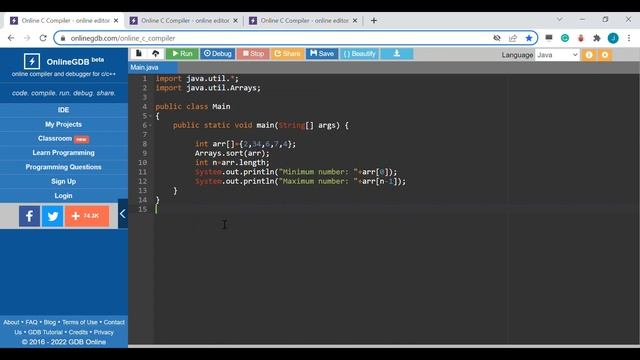Place cursor on empty line 15
The width and height of the screenshot is (640, 360).
tap(396, 209)
